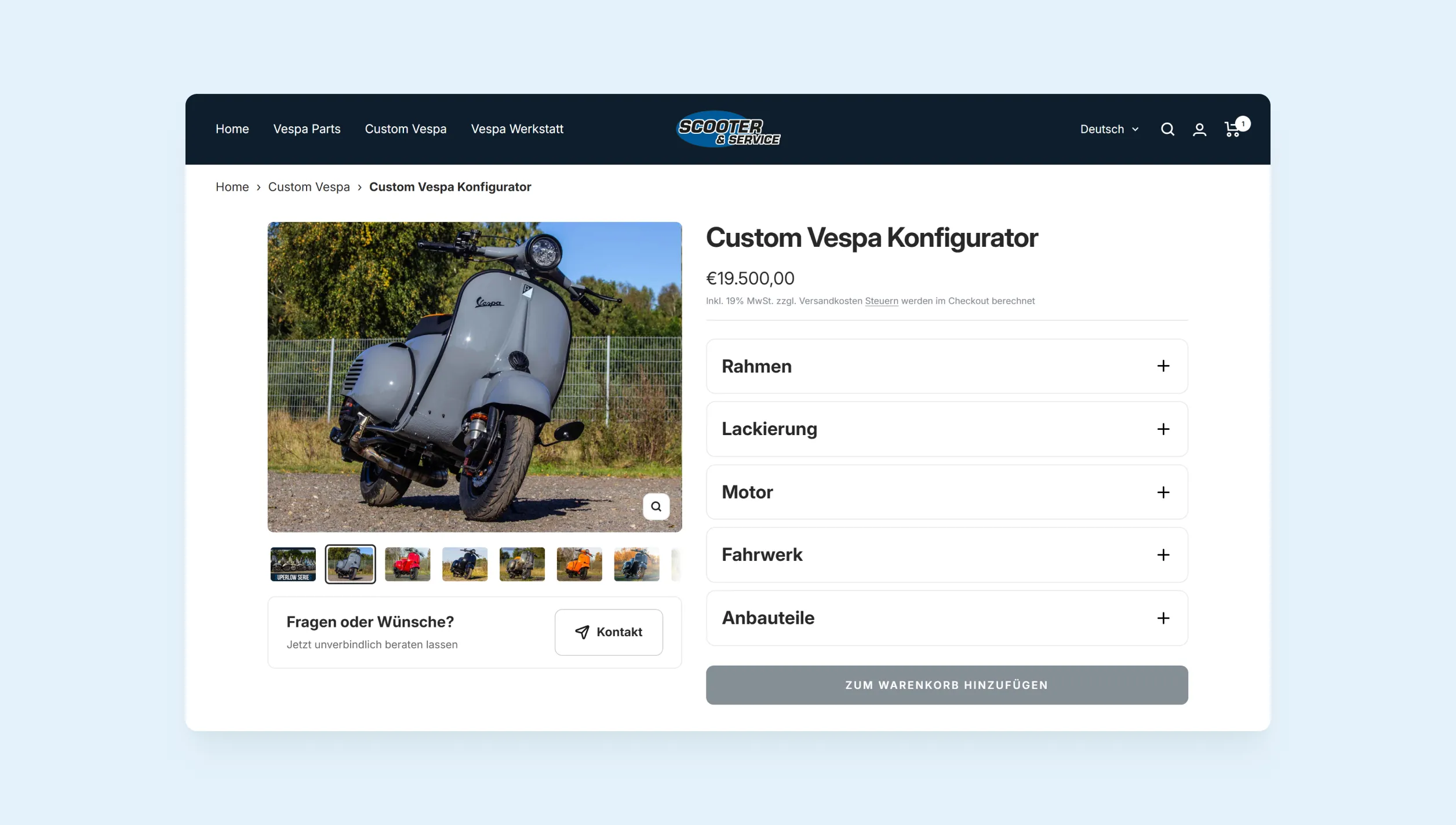The image size is (1456, 825).
Task: Select the orange Vespa thumbnail
Action: [x=579, y=564]
